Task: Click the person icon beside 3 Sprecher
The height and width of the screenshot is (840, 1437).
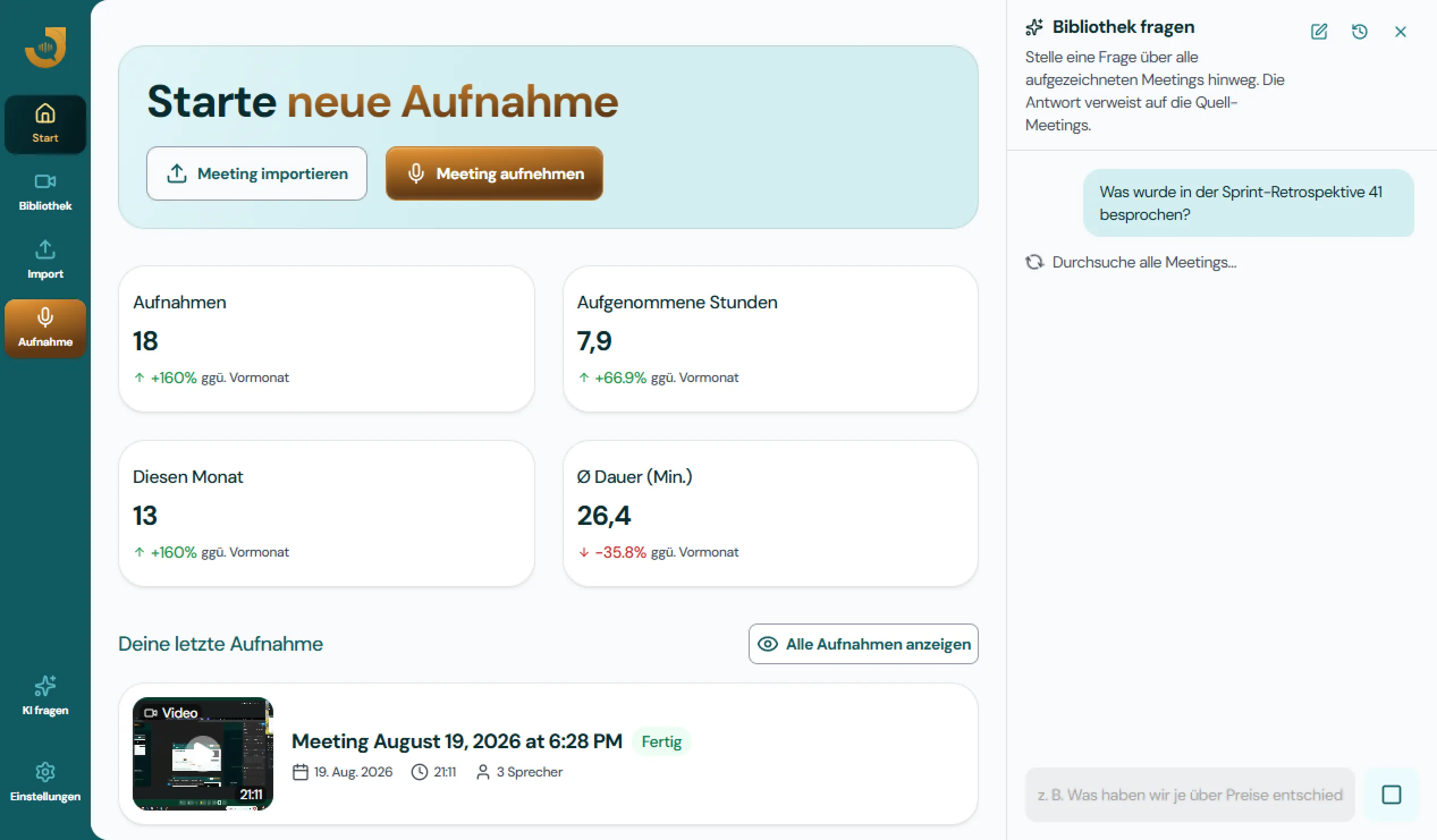Action: click(x=483, y=771)
